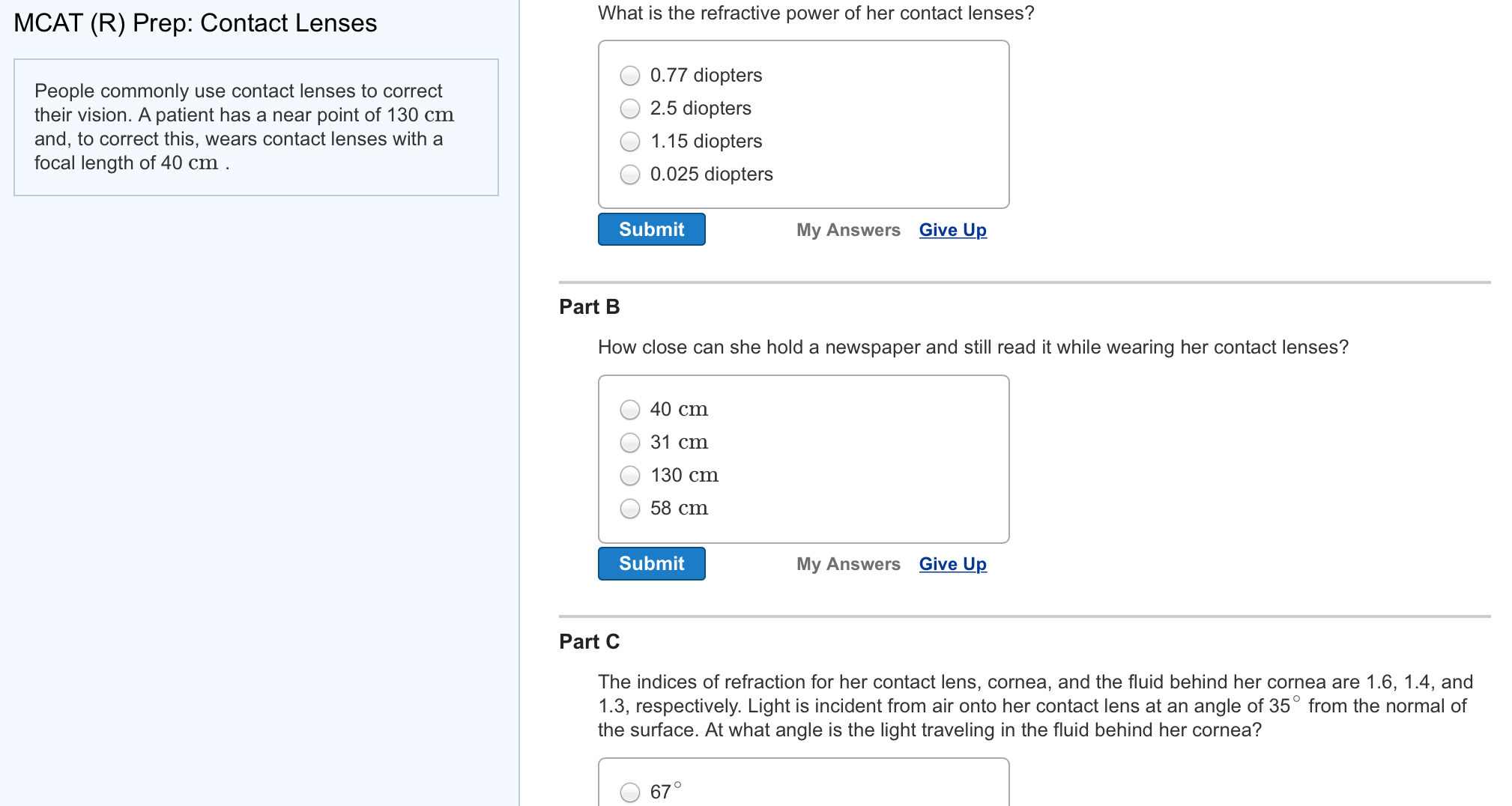Submit the Part B answer
The width and height of the screenshot is (1512, 806).
point(651,563)
